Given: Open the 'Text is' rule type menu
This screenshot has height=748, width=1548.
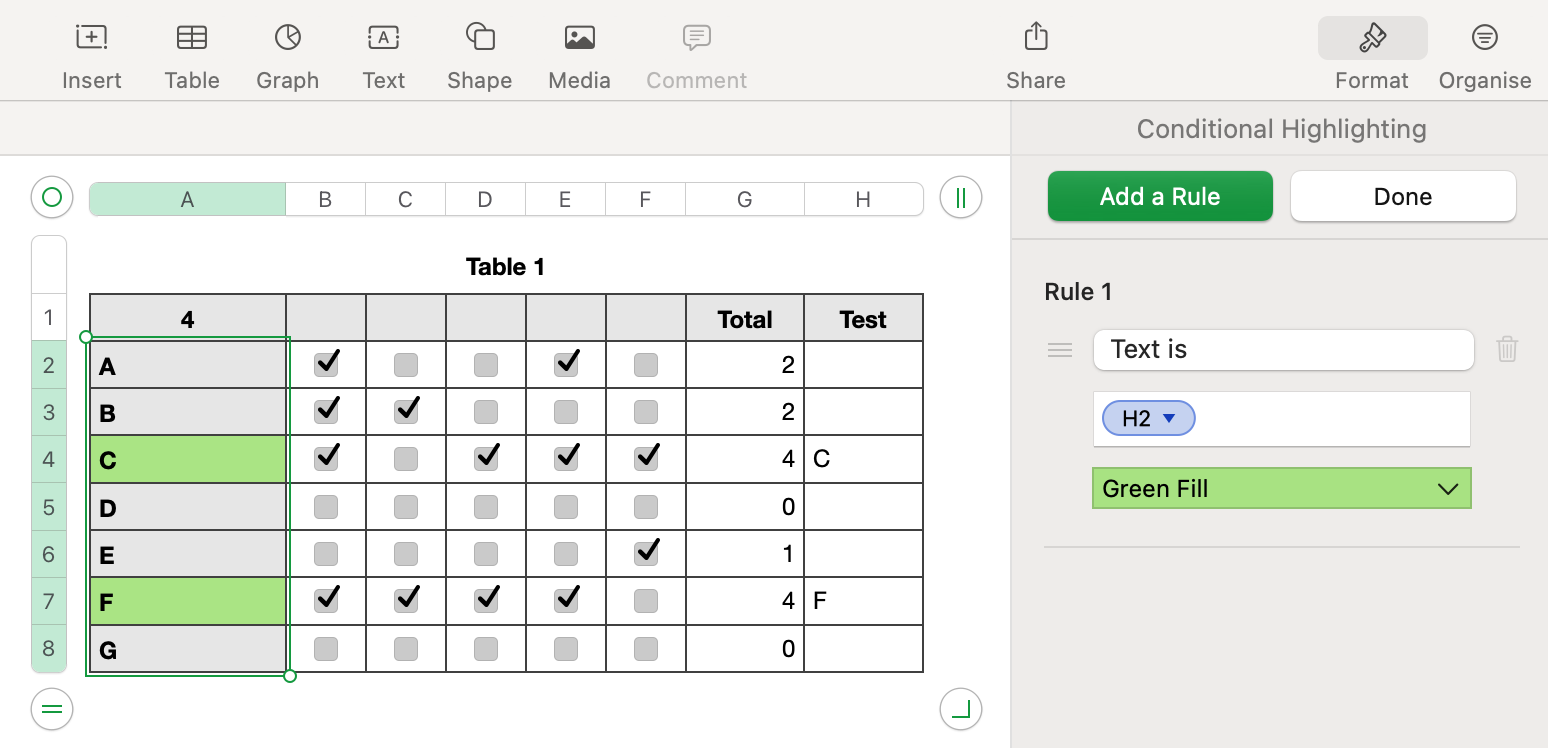Looking at the screenshot, I should 1283,349.
